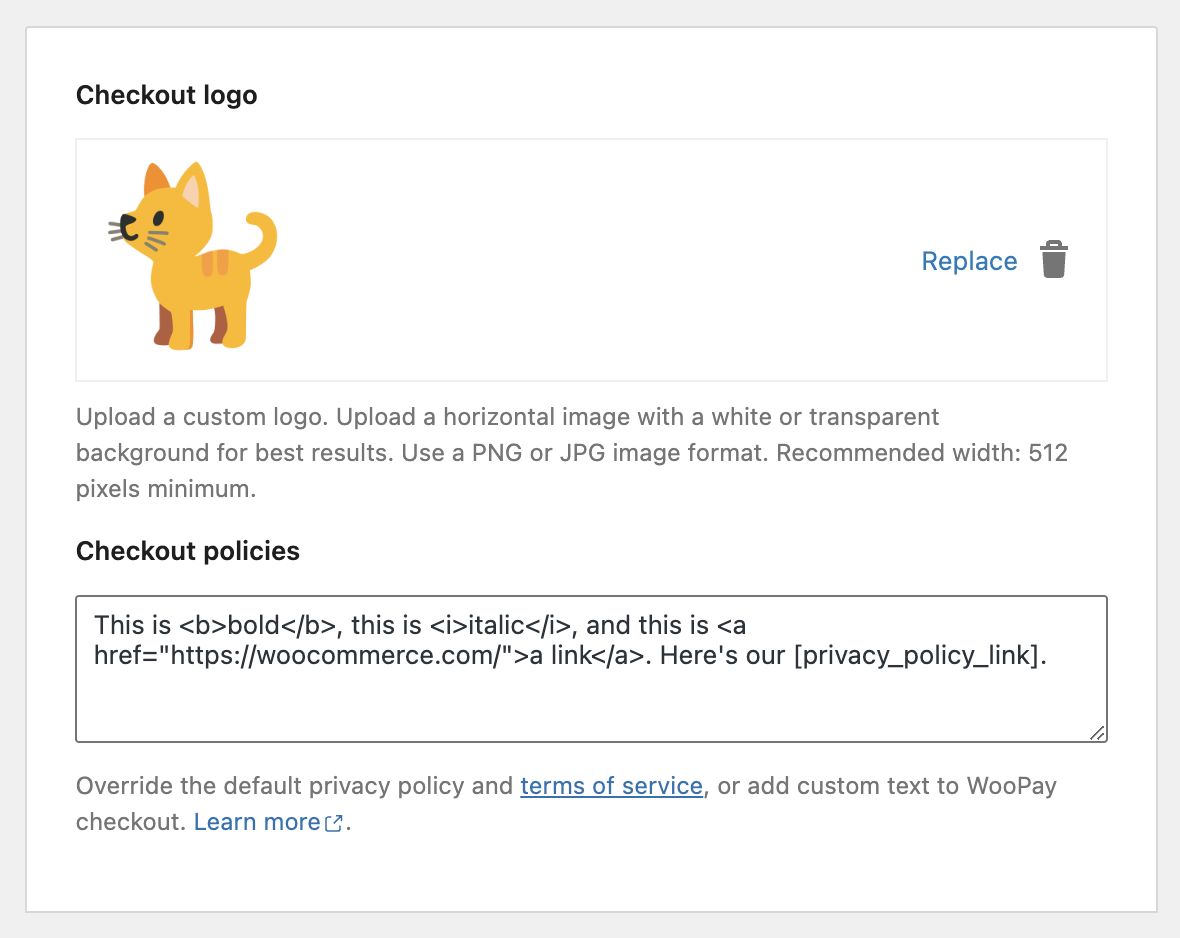
Task: Delete the checkout logo using trash icon
Action: pos(1054,260)
